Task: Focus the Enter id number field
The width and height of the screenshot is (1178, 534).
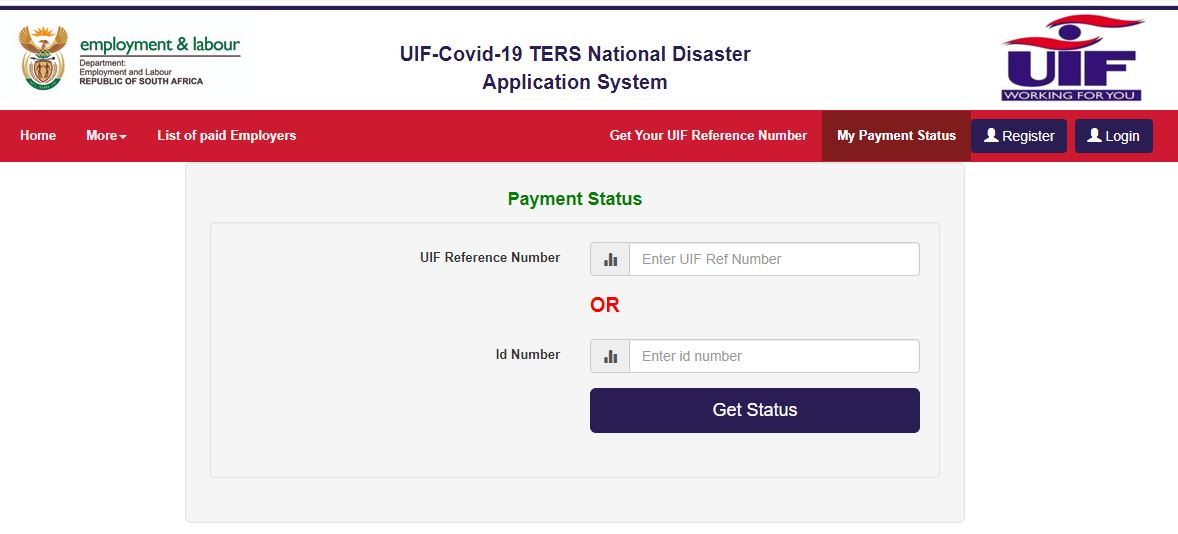Action: [x=773, y=356]
